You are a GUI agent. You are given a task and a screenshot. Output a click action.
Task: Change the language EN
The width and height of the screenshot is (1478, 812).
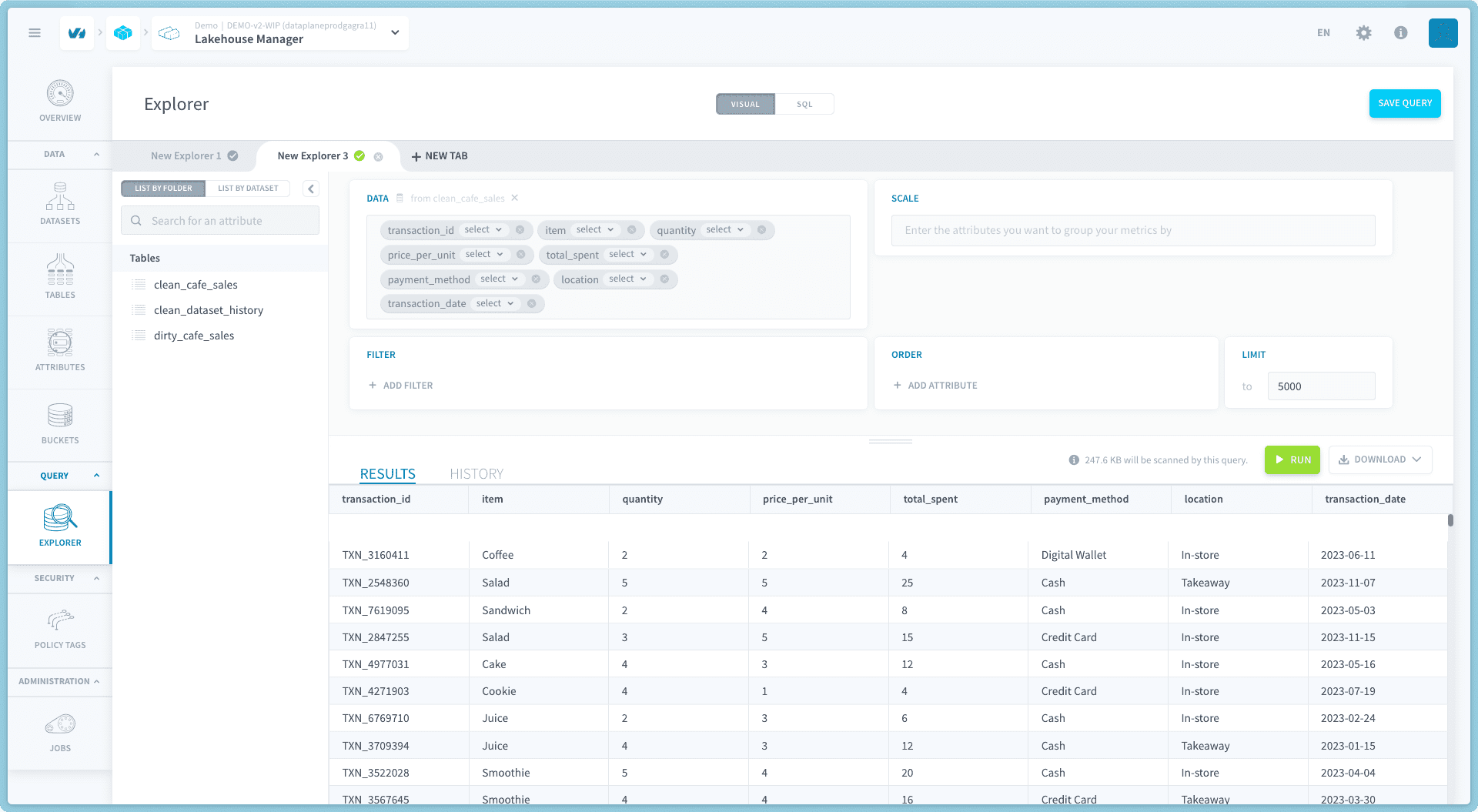[x=1323, y=33]
